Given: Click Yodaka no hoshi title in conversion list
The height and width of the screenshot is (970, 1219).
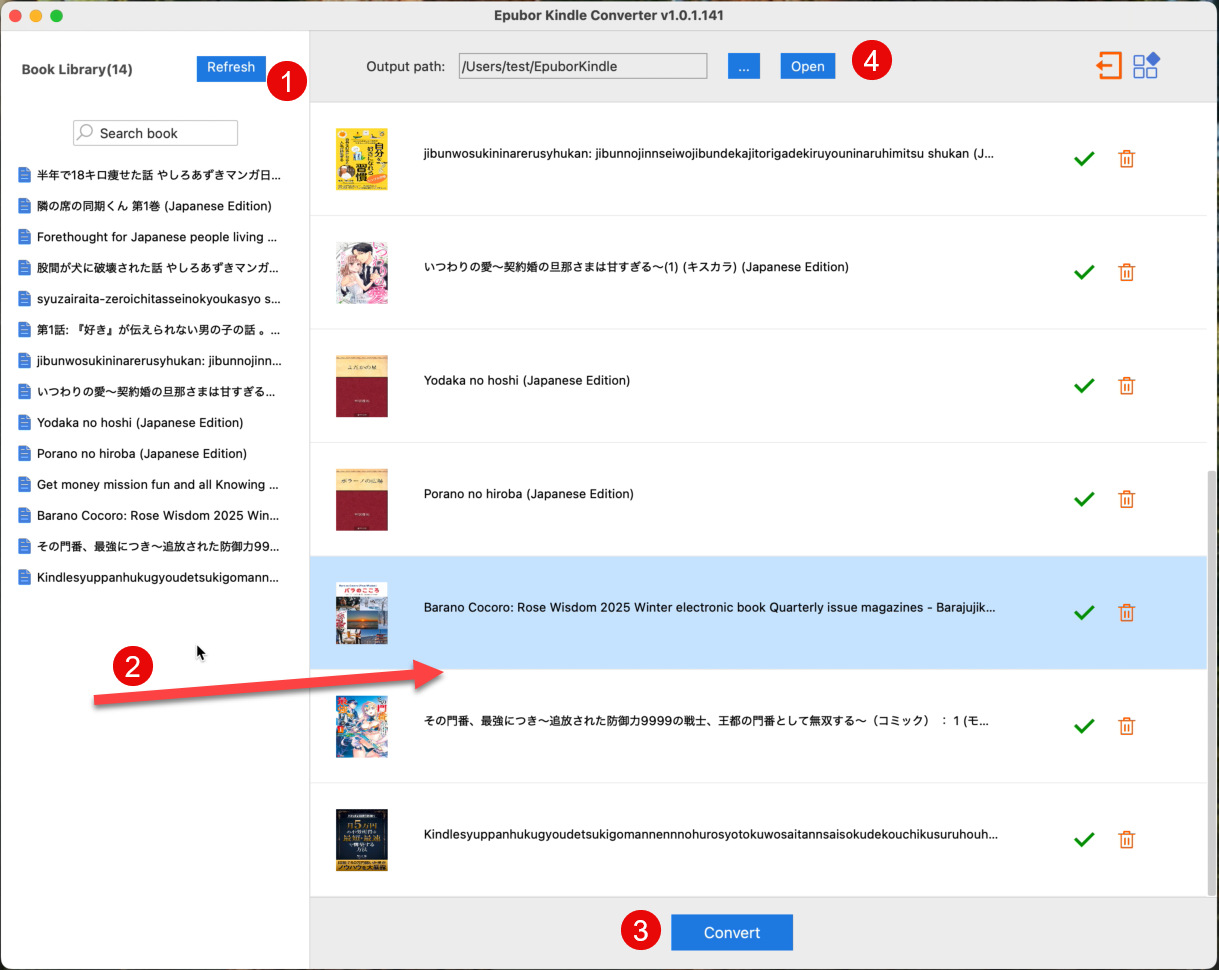Looking at the screenshot, I should [x=527, y=381].
